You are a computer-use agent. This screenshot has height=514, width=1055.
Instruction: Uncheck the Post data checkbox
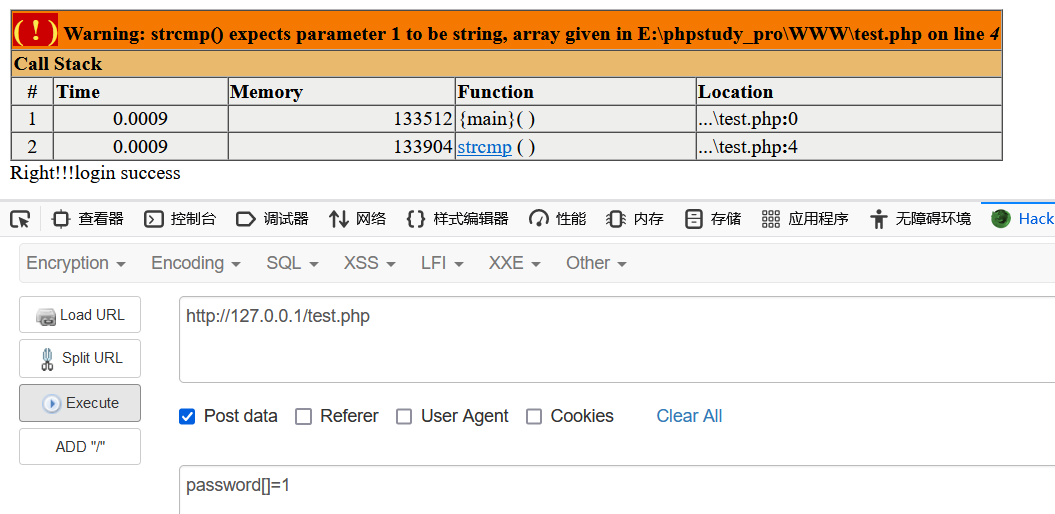187,416
